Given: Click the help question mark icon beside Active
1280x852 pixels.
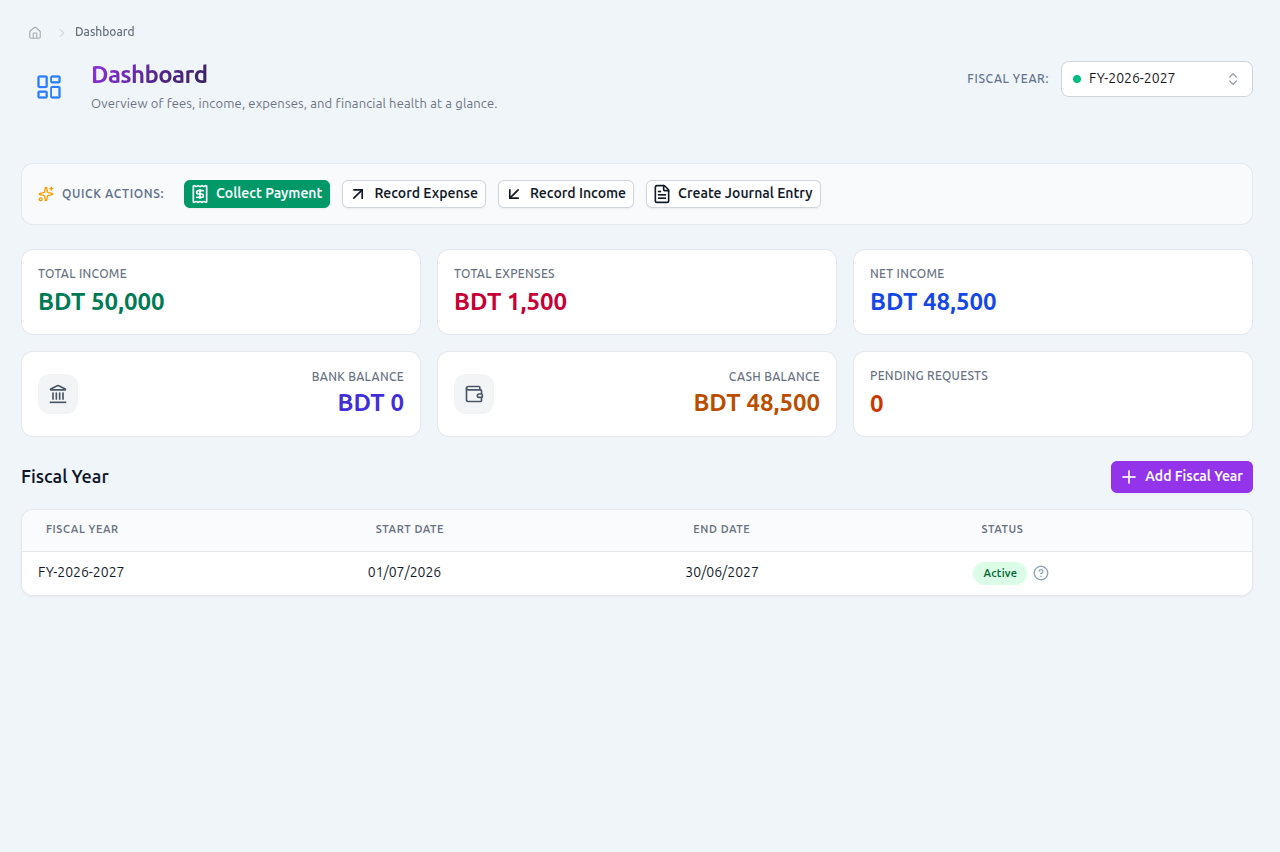Looking at the screenshot, I should (x=1041, y=573).
